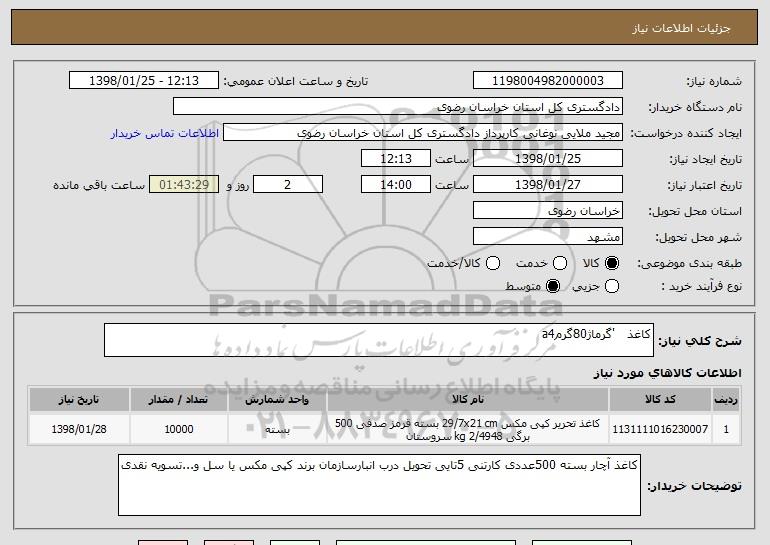Click the need date cell 1398/01/28

click(x=79, y=429)
